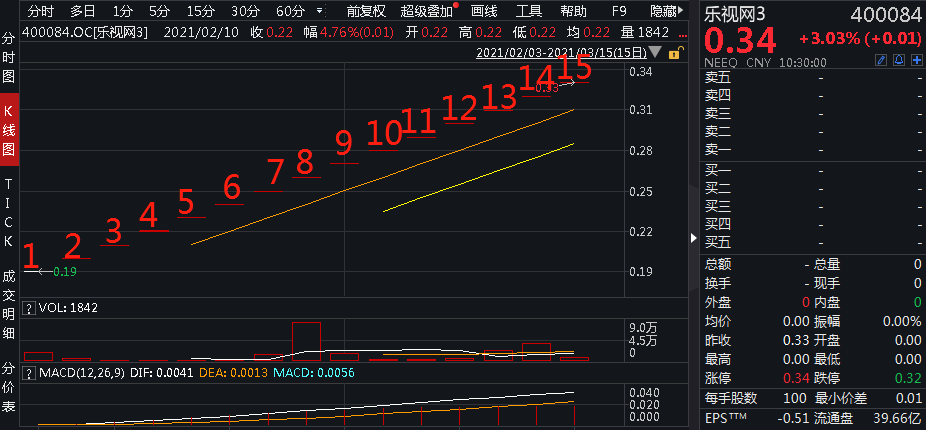The width and height of the screenshot is (926, 430).
Task: Open the 工具 menu
Action: [529, 11]
